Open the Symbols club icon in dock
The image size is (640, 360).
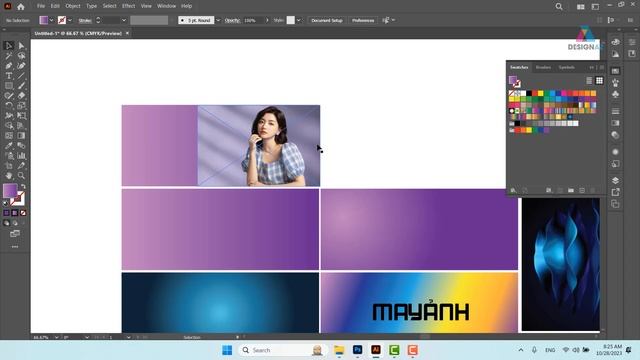(x=616, y=94)
